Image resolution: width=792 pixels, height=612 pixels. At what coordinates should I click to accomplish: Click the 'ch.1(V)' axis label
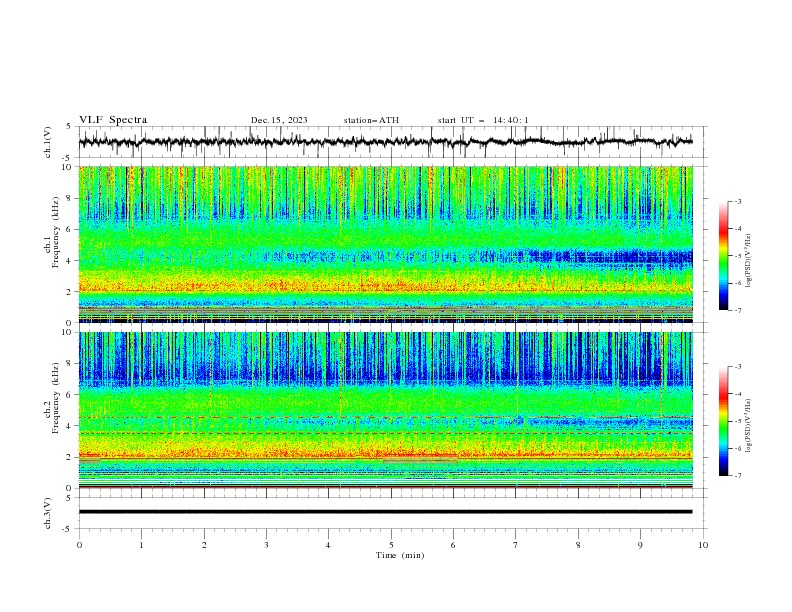point(48,142)
